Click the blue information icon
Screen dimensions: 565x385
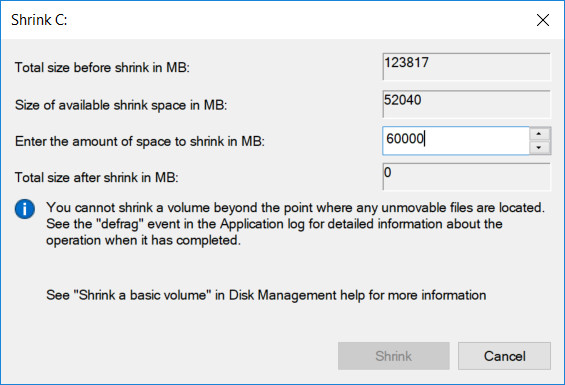(x=25, y=209)
